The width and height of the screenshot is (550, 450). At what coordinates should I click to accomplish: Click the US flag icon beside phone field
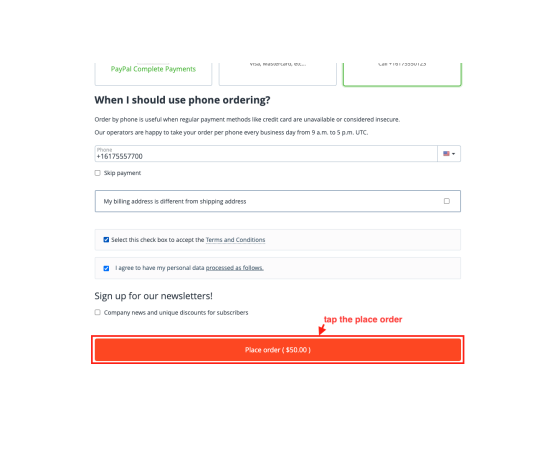coord(446,154)
